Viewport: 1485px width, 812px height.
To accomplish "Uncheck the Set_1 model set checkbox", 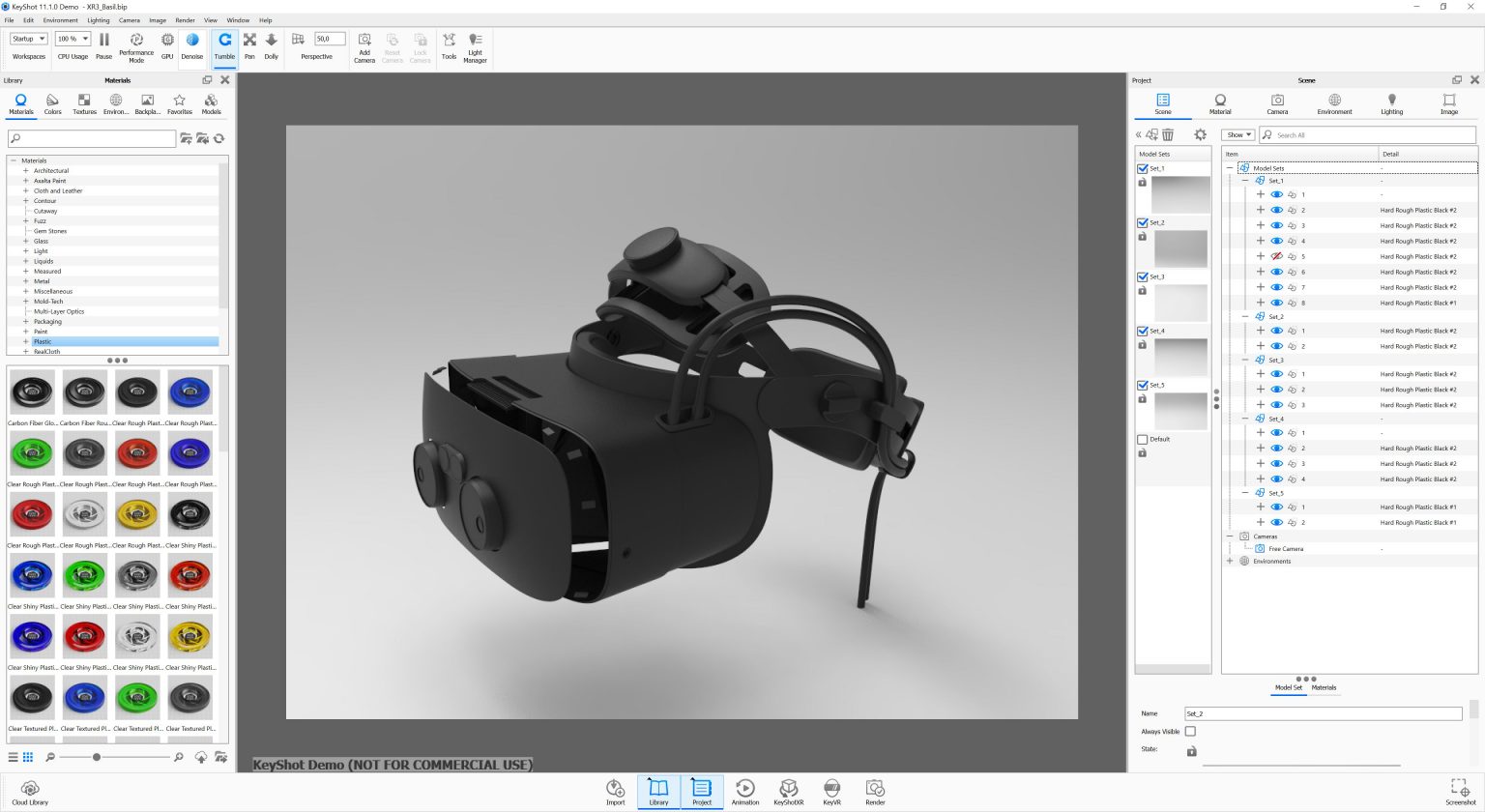I will (x=1142, y=167).
